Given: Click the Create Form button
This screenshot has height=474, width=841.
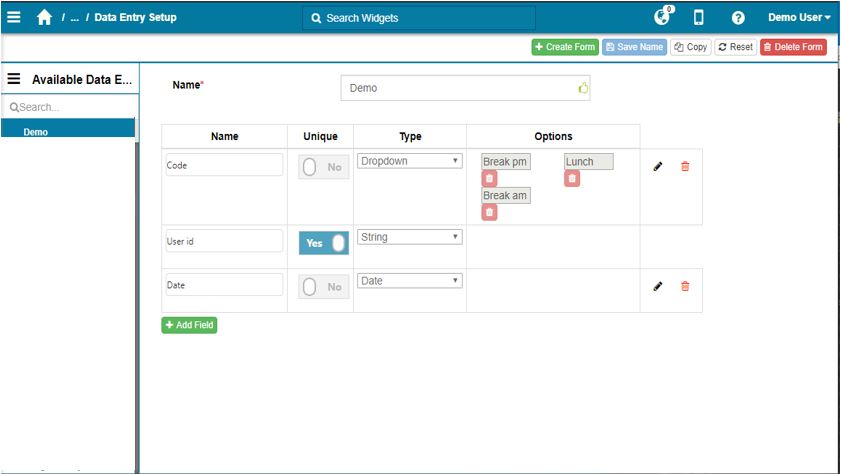Looking at the screenshot, I should point(565,47).
